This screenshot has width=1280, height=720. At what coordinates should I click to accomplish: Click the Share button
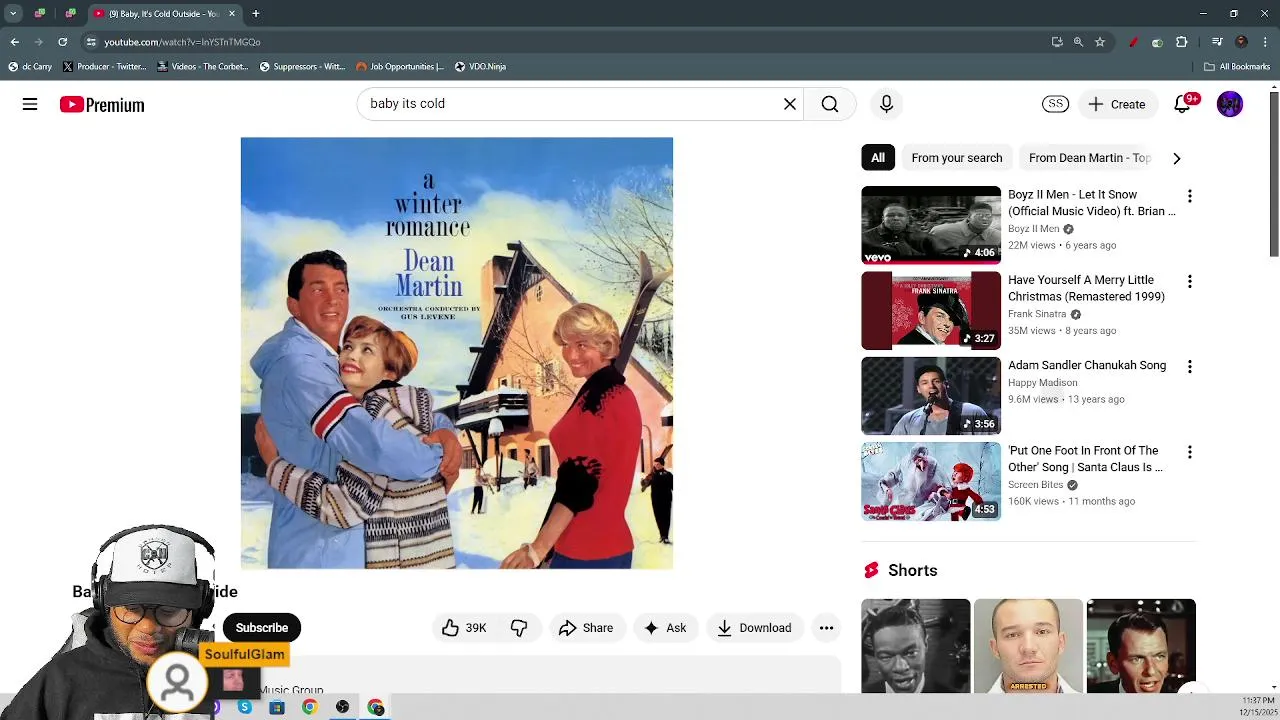tap(586, 628)
